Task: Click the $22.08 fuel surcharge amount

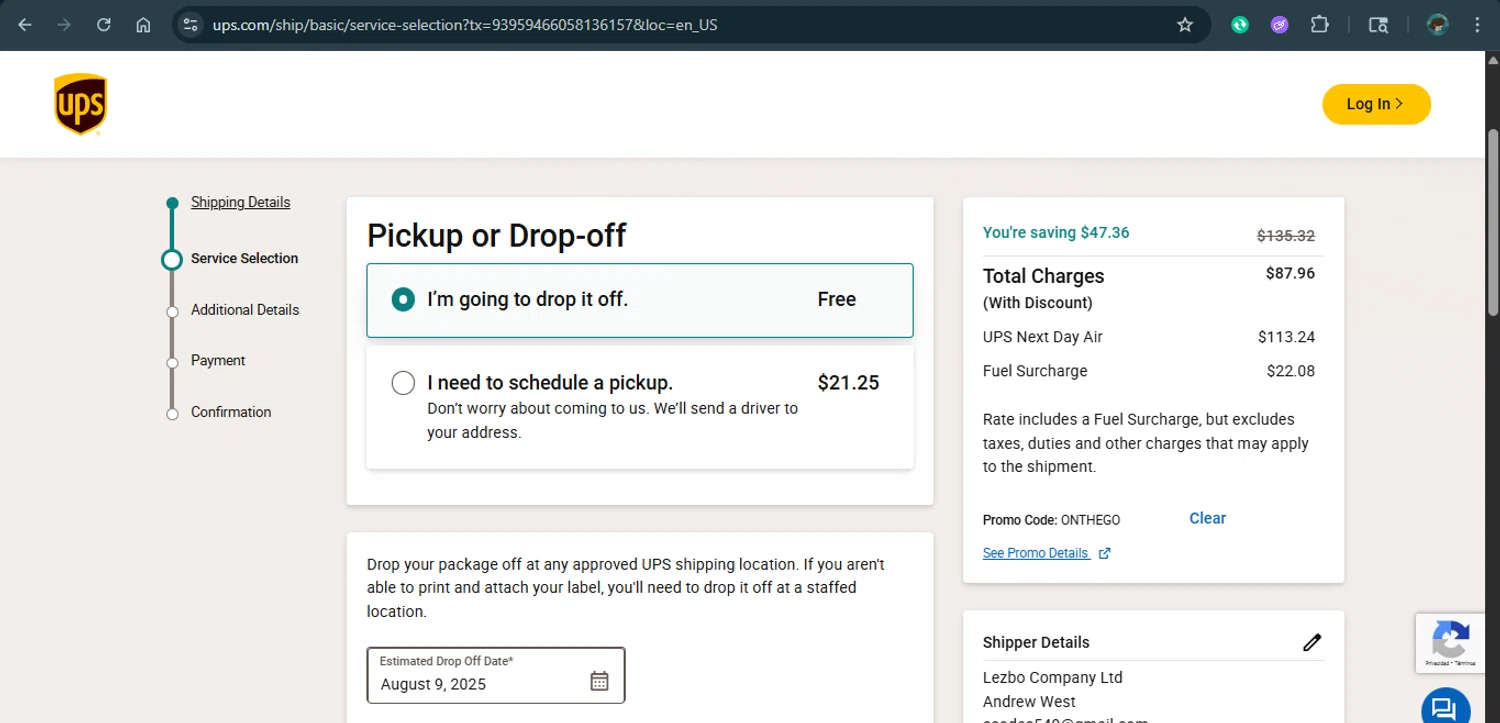Action: (1291, 371)
